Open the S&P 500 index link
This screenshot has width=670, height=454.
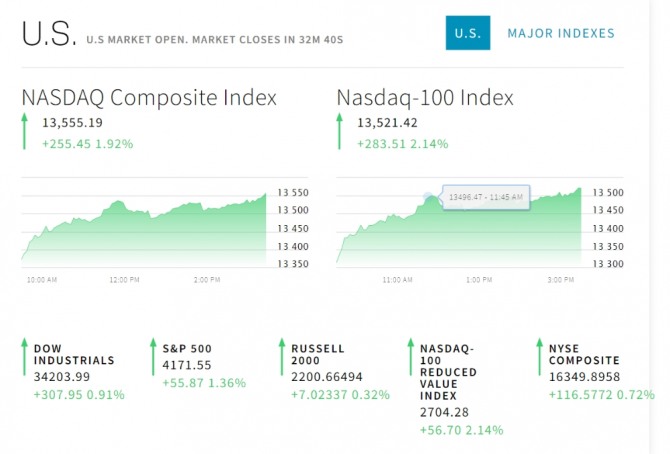pyautogui.click(x=187, y=348)
